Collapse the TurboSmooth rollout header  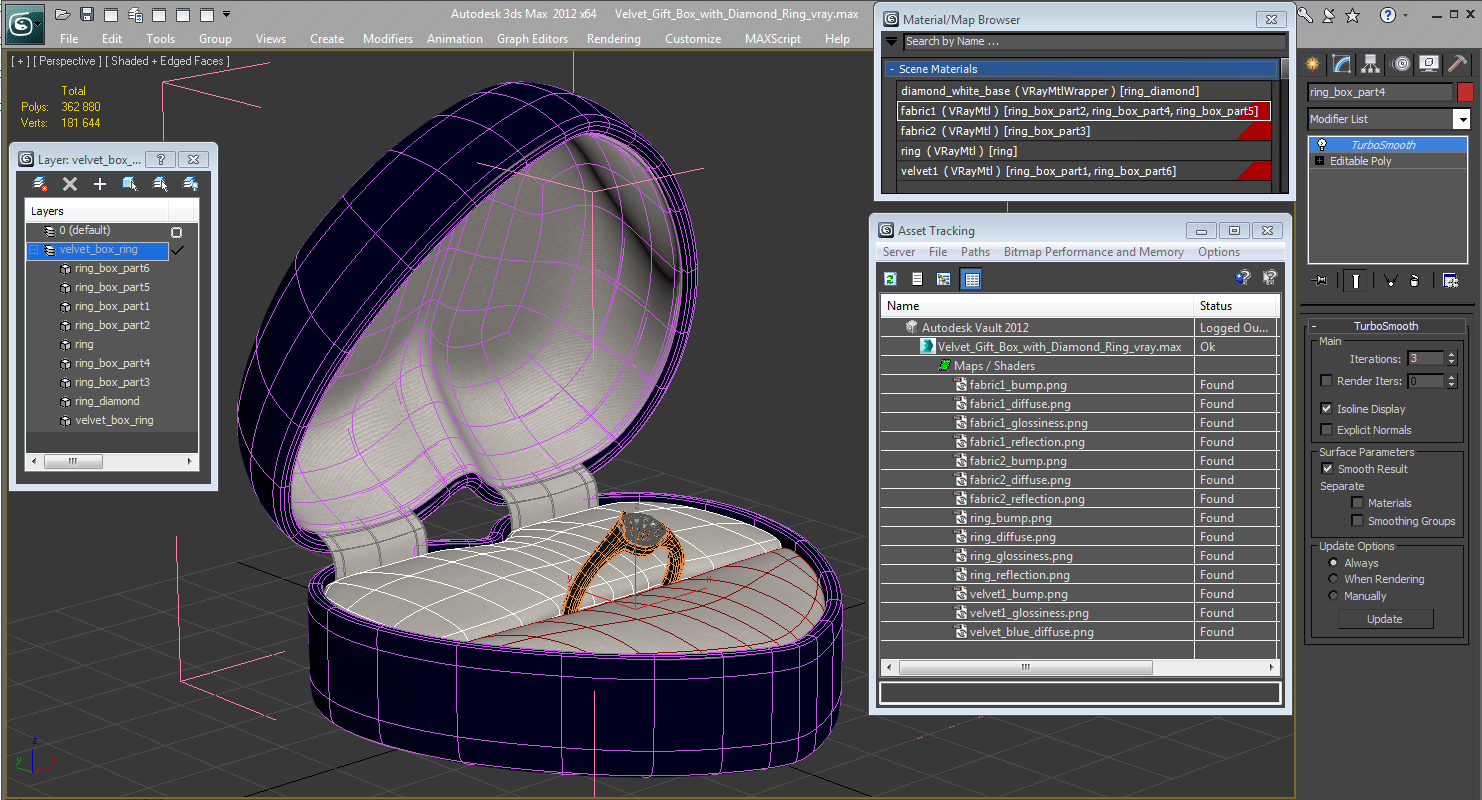(x=1385, y=326)
